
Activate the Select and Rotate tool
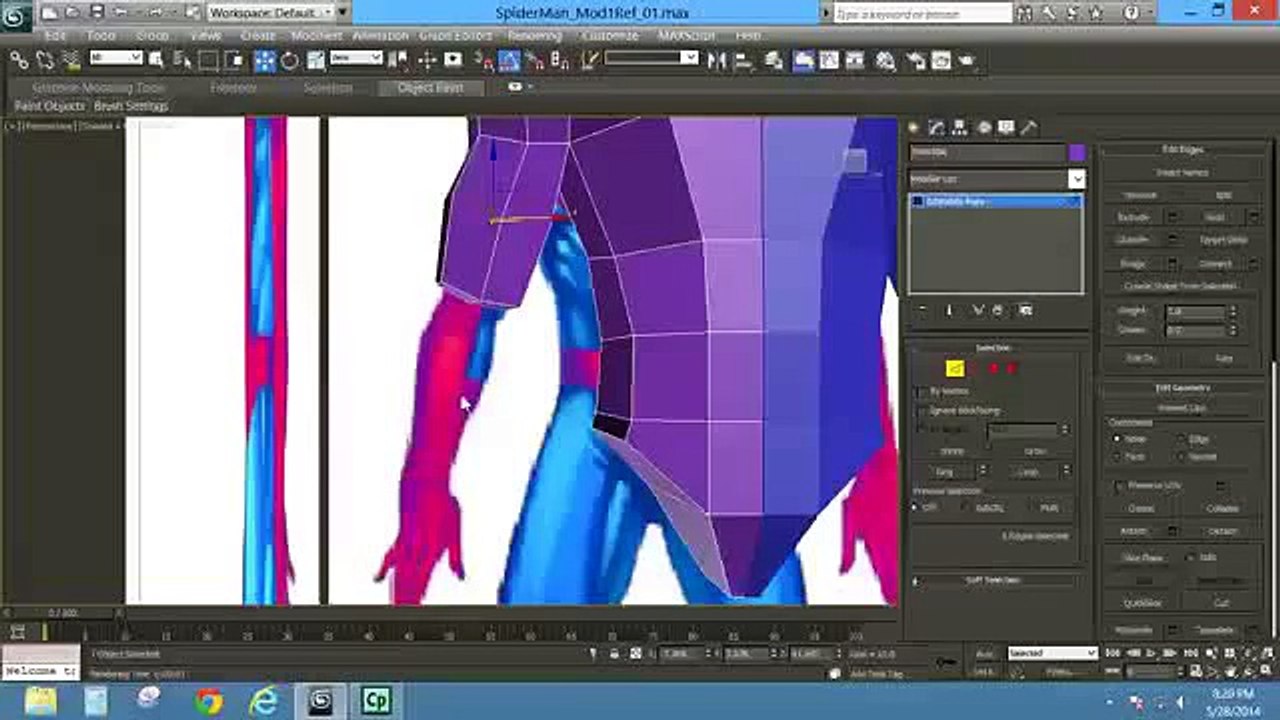pyautogui.click(x=290, y=60)
